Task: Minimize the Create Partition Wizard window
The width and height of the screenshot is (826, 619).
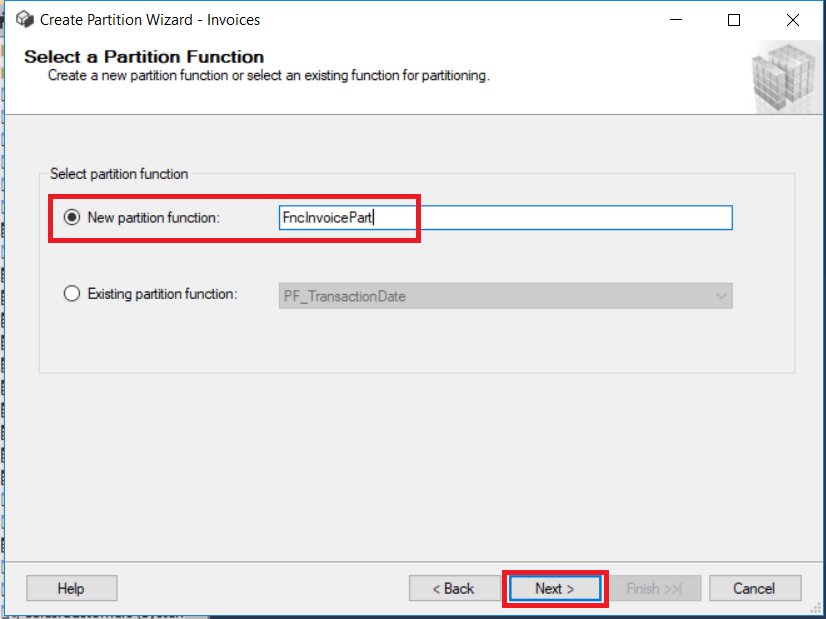Action: [676, 19]
